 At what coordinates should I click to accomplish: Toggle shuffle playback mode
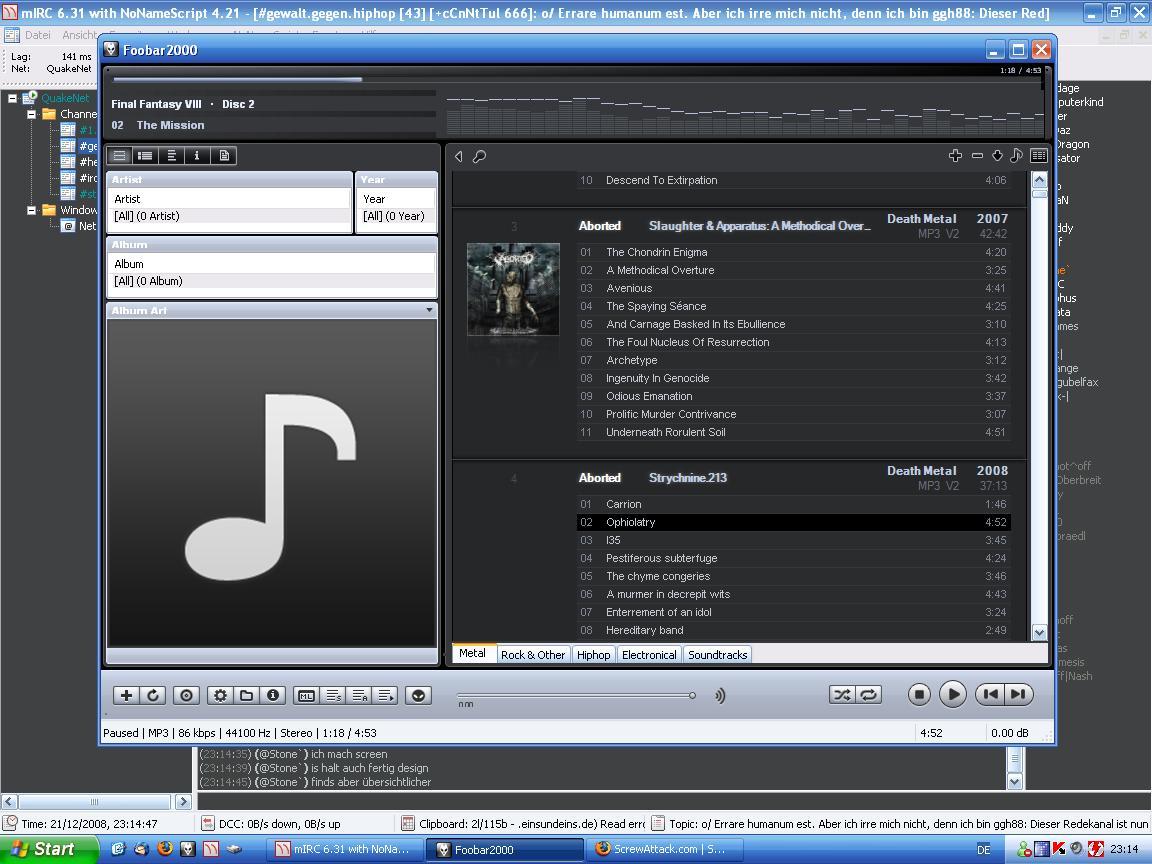[x=842, y=694]
